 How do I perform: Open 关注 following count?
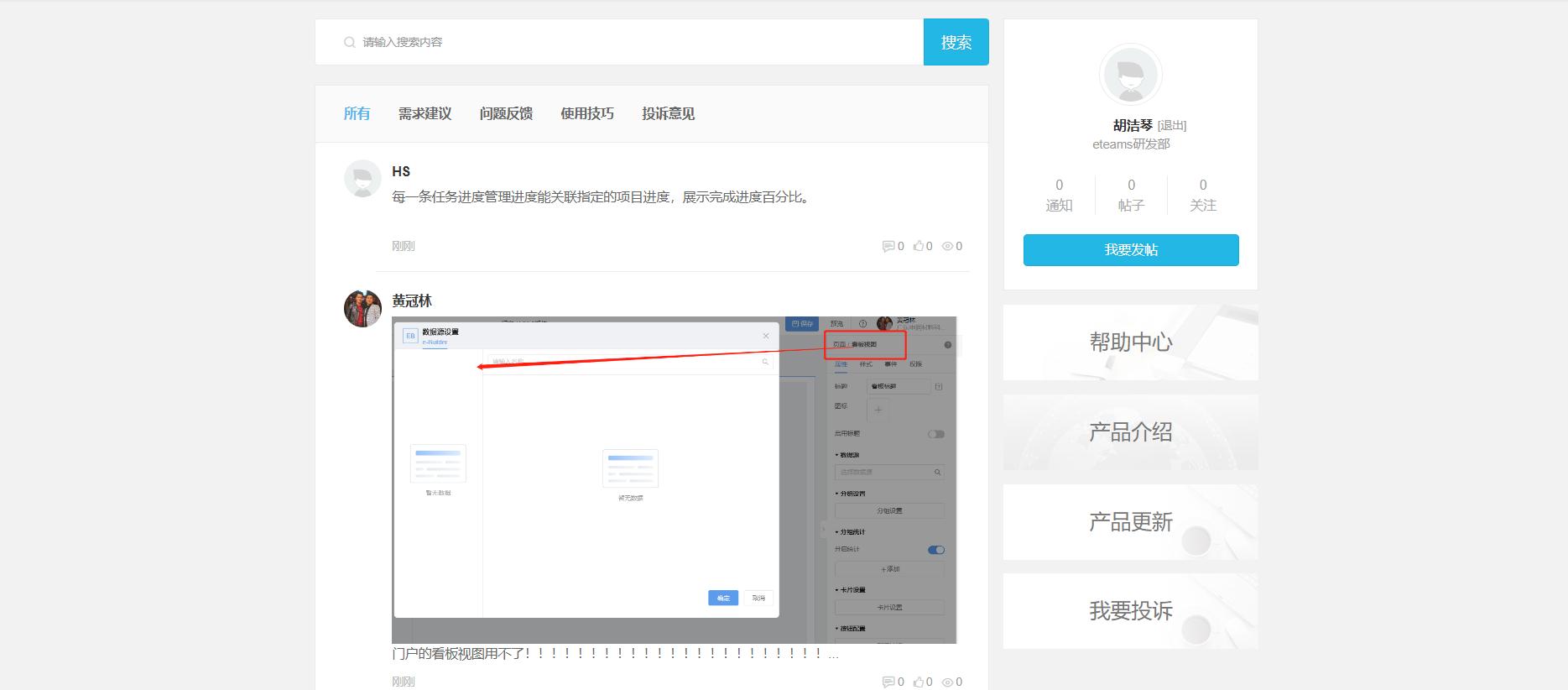point(1203,195)
